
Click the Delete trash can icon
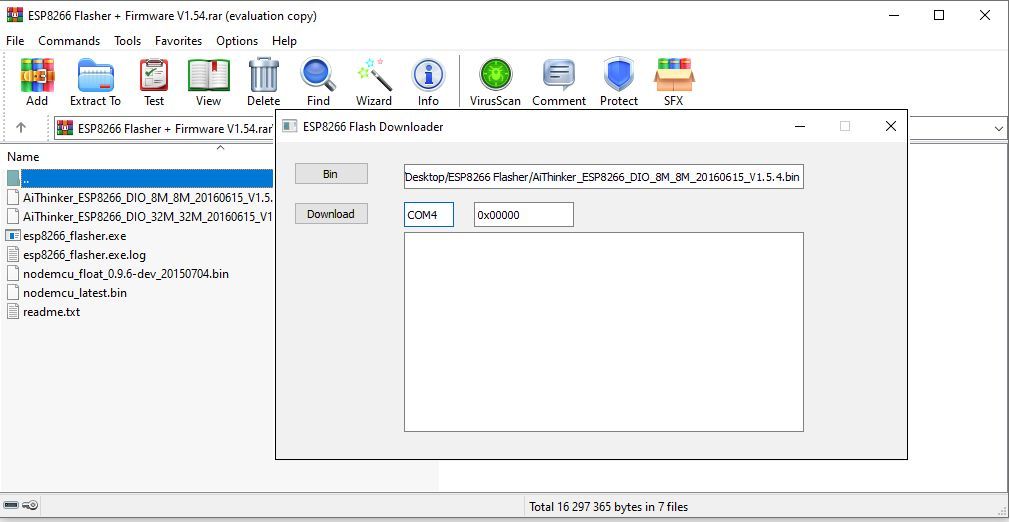pyautogui.click(x=263, y=82)
